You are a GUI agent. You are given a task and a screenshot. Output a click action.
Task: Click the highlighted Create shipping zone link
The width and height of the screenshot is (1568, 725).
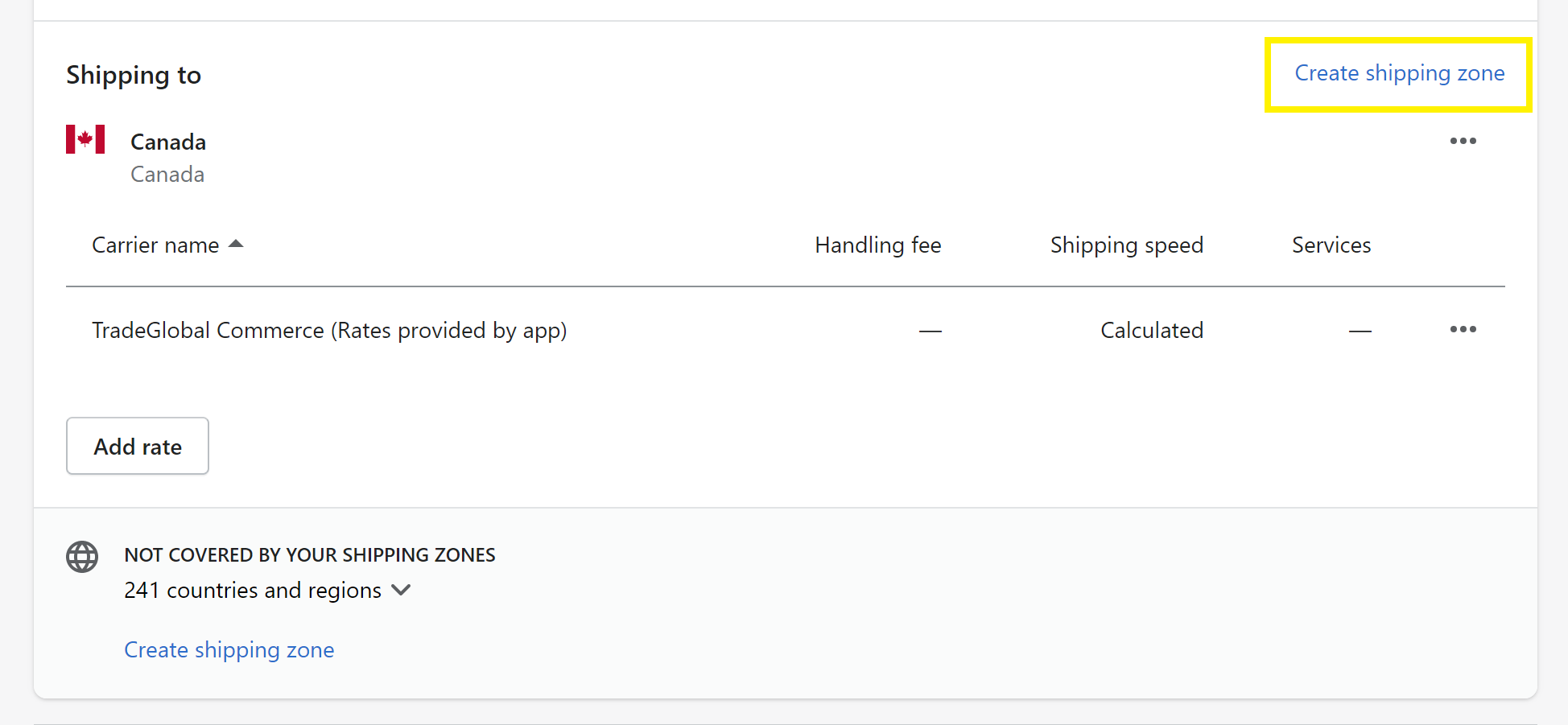tap(1399, 73)
